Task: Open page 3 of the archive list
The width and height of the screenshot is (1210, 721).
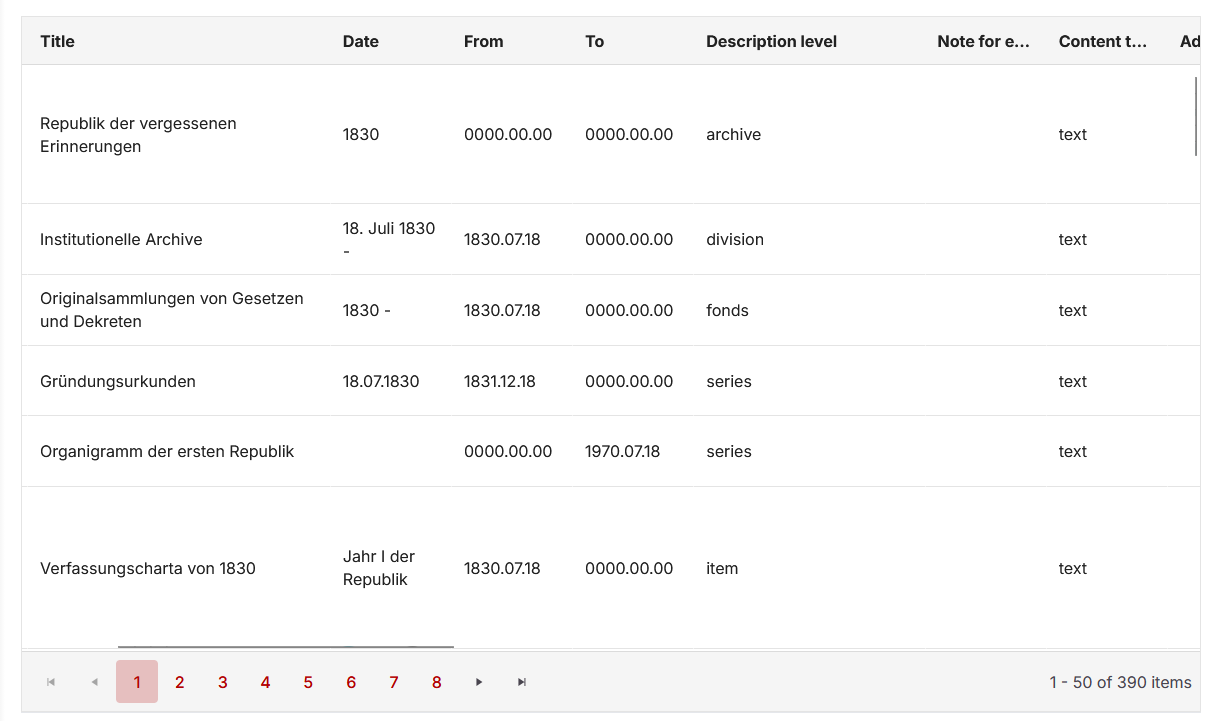Action: (222, 682)
